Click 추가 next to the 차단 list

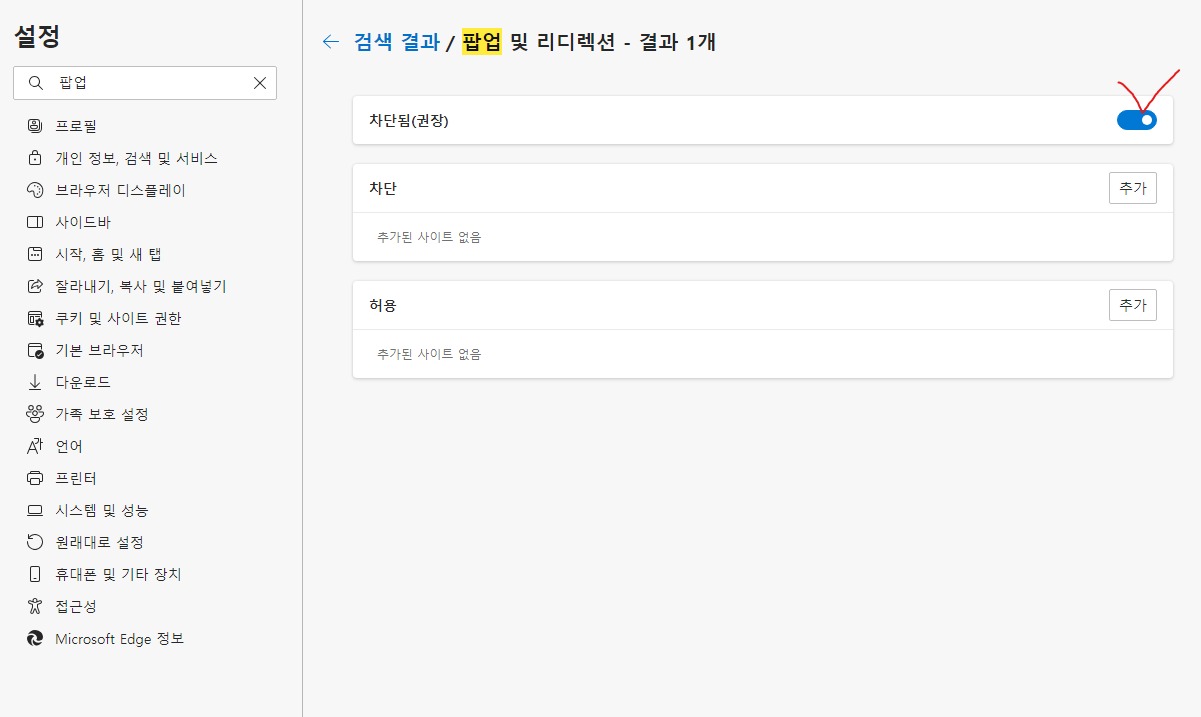(x=1132, y=187)
